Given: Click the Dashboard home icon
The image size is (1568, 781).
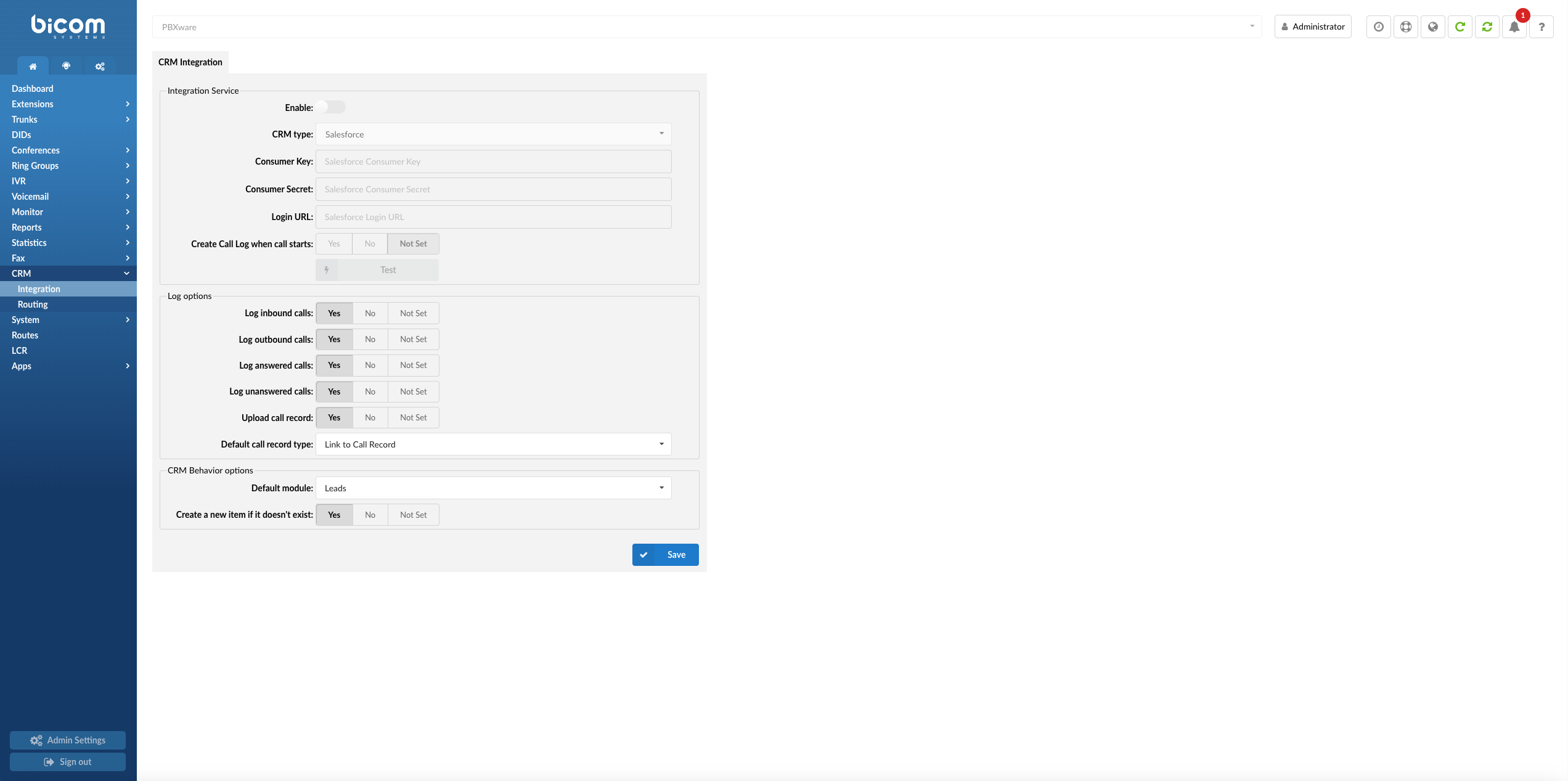Looking at the screenshot, I should coord(32,66).
